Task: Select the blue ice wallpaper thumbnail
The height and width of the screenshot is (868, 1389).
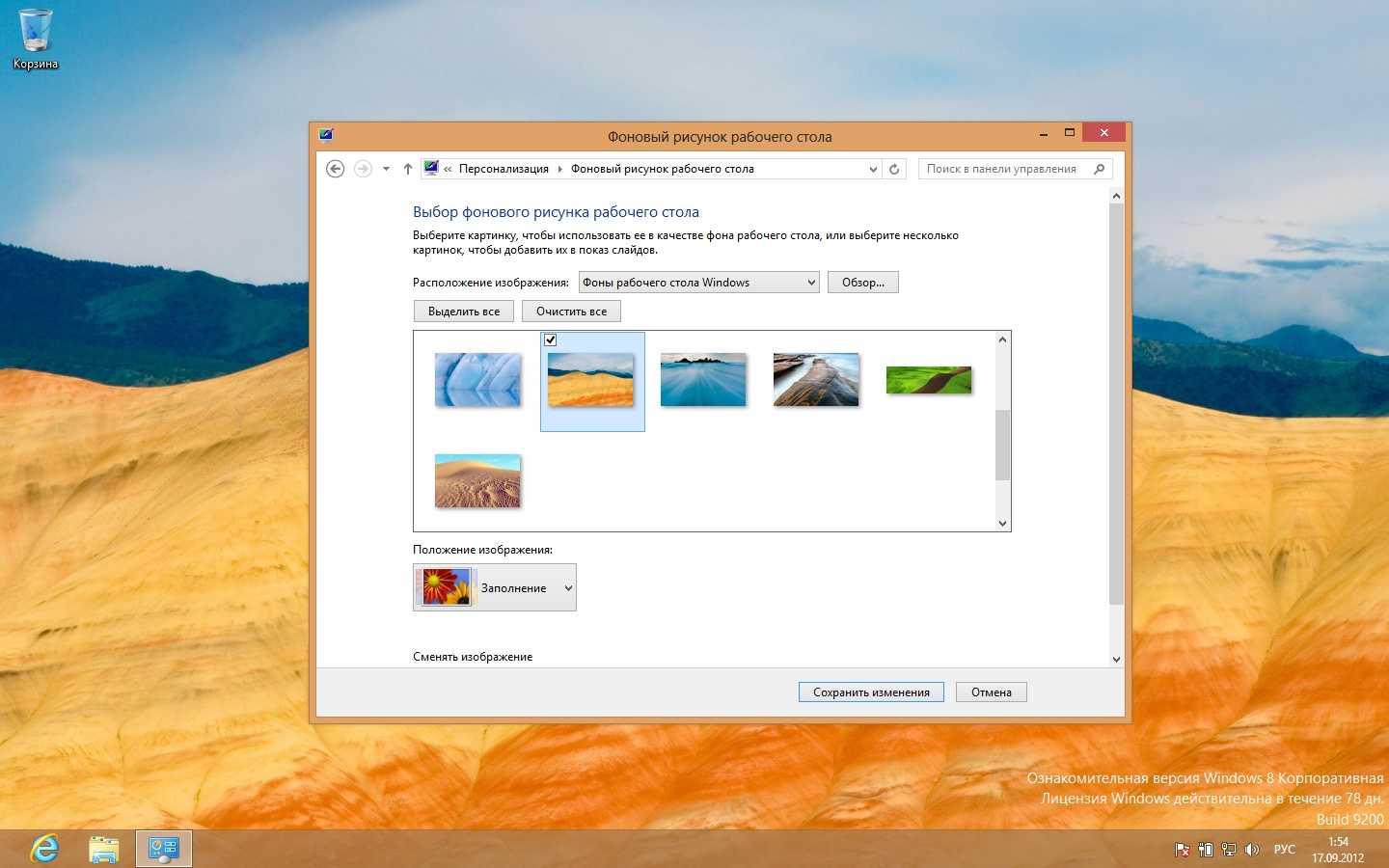Action: point(477,379)
